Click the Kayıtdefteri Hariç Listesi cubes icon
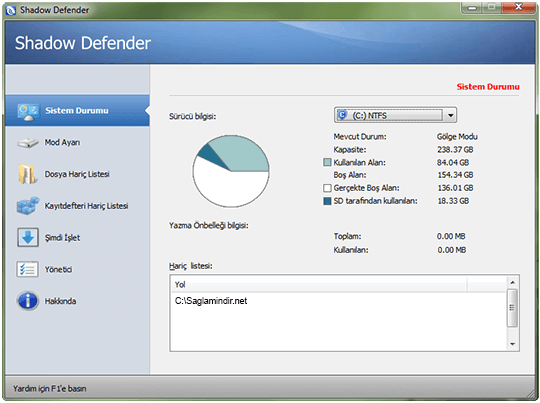 [28, 206]
